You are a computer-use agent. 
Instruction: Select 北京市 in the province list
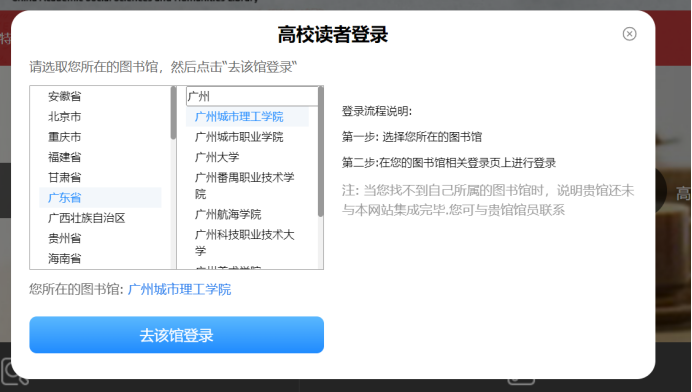[x=100, y=117]
